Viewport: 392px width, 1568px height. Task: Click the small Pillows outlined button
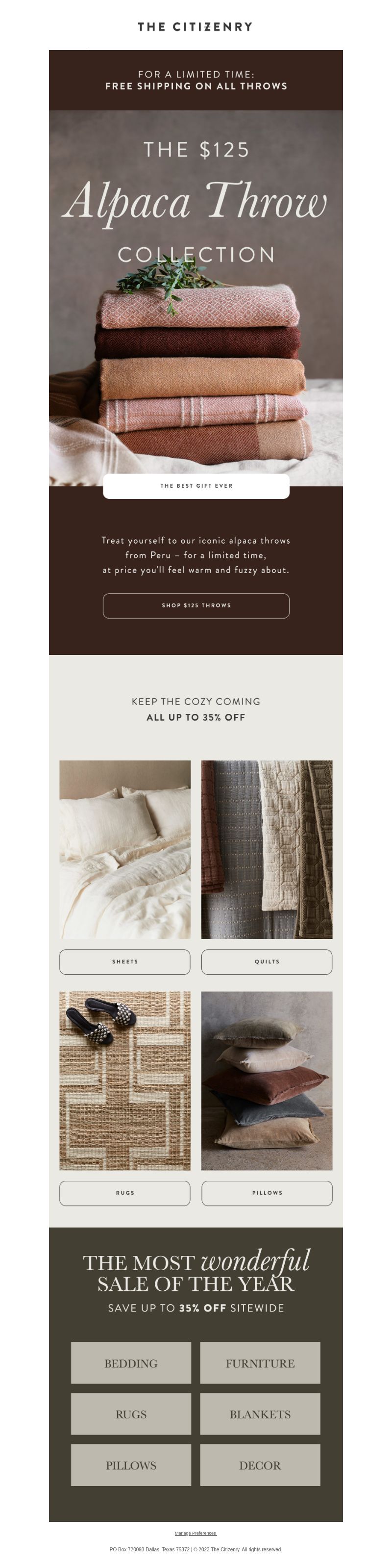(x=267, y=1192)
